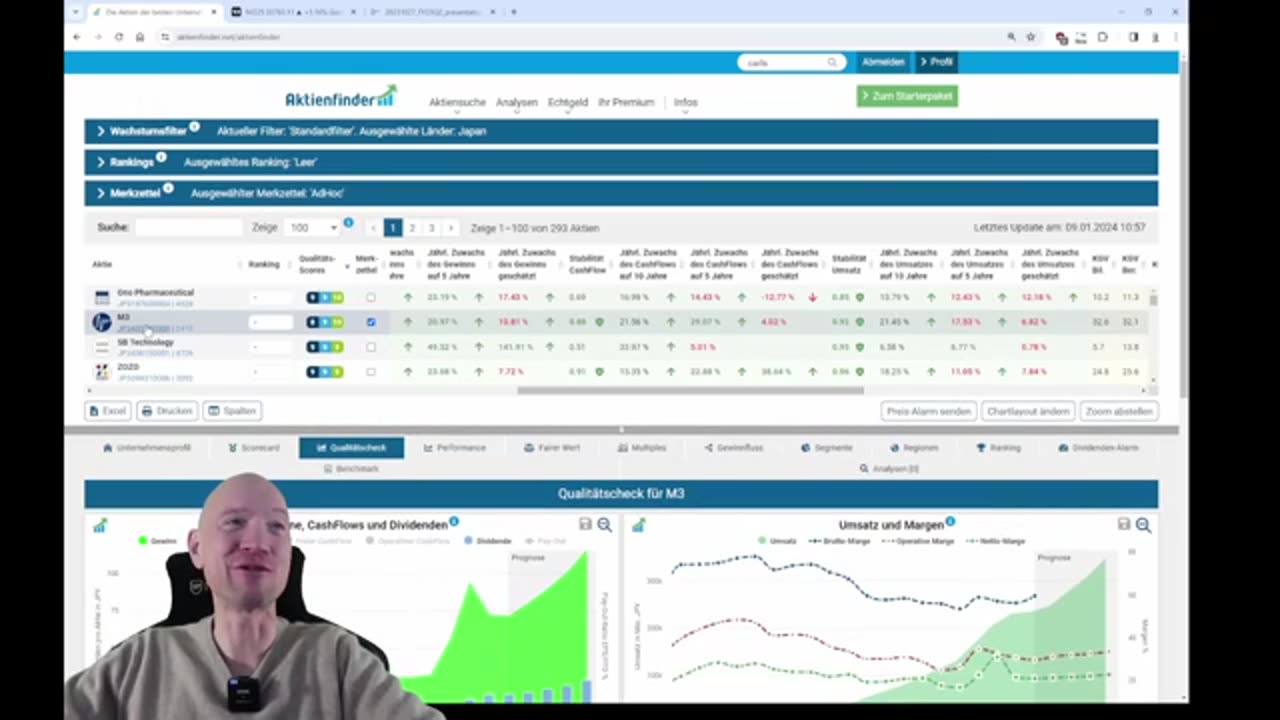Open the Infos menu
The width and height of the screenshot is (1280, 720).
tap(686, 102)
